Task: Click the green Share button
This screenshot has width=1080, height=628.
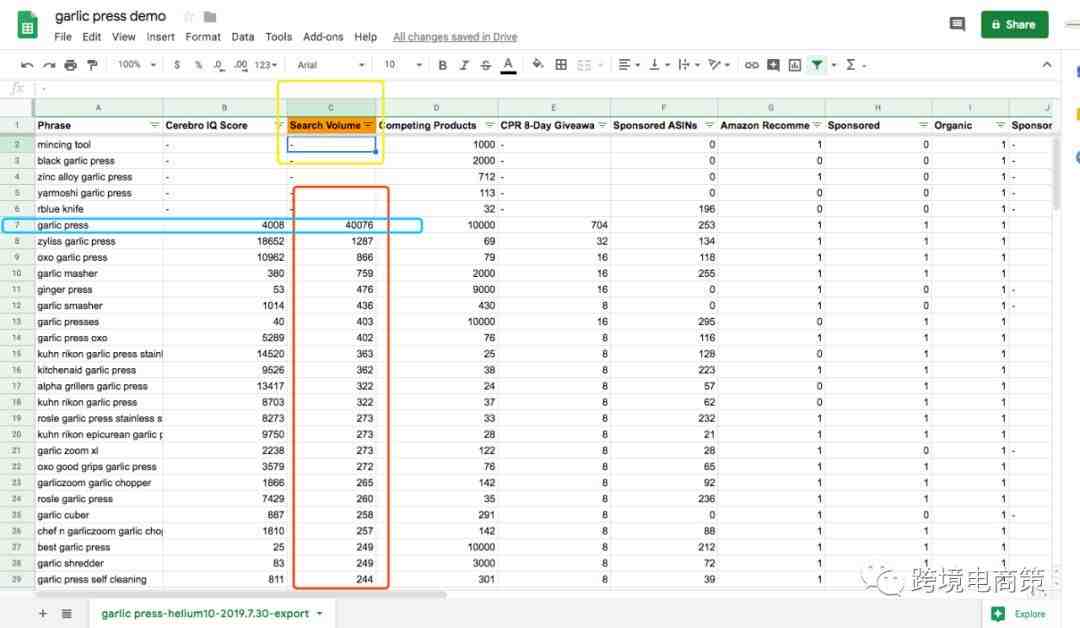Action: (x=1014, y=25)
